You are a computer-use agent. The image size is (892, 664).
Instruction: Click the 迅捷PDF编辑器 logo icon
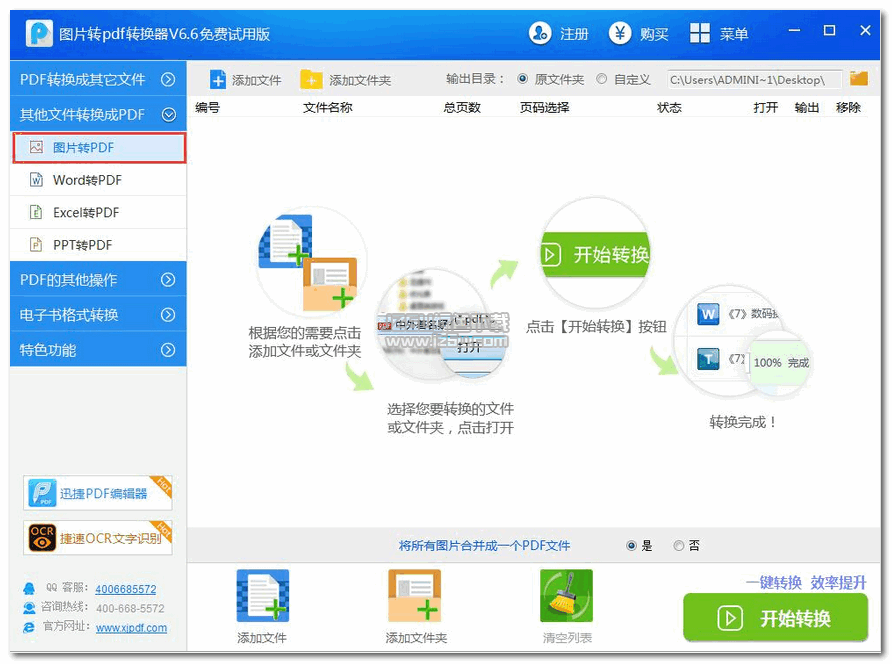click(x=42, y=493)
